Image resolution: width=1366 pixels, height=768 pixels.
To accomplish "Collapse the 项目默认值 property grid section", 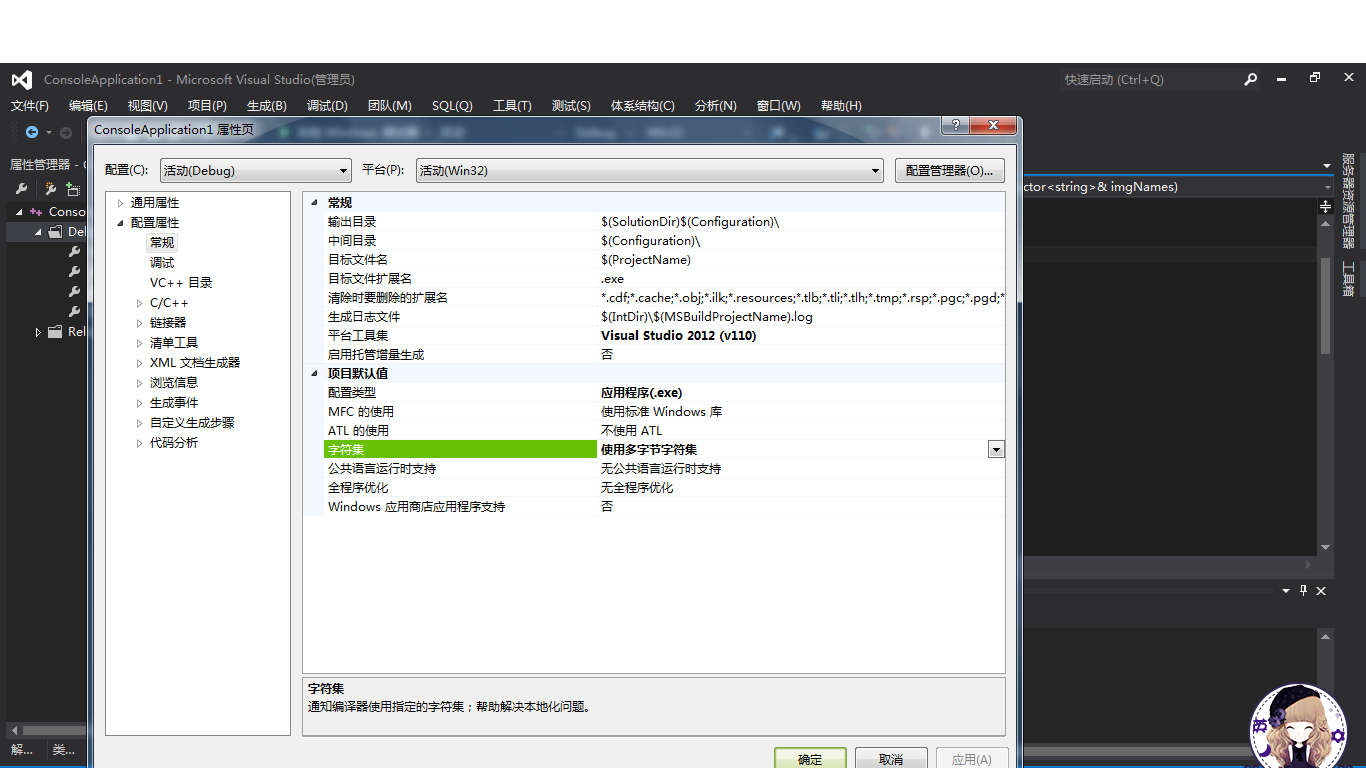I will [x=314, y=374].
